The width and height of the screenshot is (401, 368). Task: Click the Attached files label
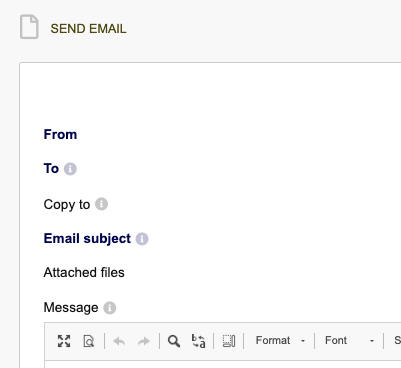tap(84, 273)
